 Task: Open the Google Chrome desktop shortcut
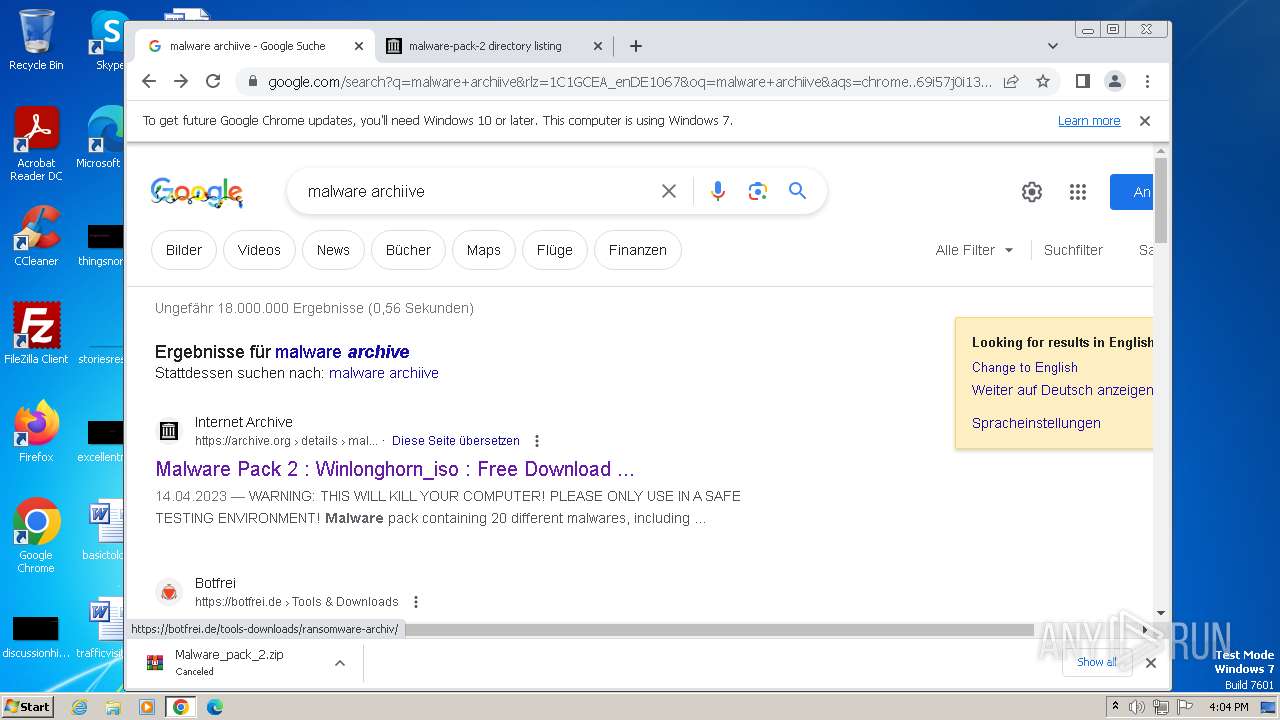point(36,536)
